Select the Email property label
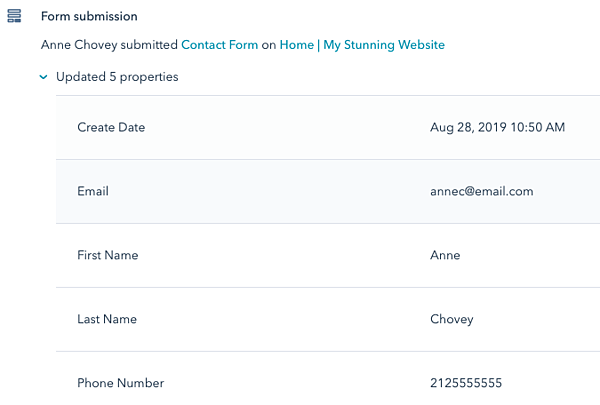This screenshot has width=600, height=405. tap(93, 191)
